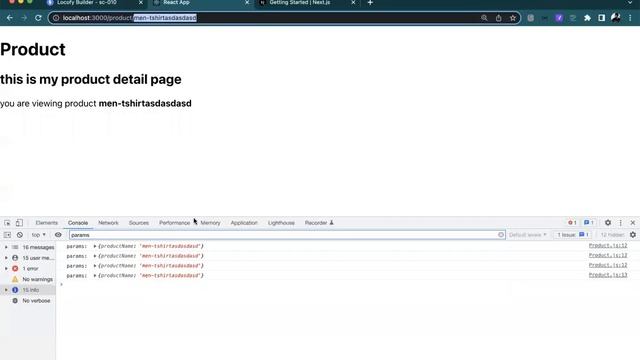The image size is (640, 360).
Task: Share this page using share icon
Action: click(x=498, y=18)
